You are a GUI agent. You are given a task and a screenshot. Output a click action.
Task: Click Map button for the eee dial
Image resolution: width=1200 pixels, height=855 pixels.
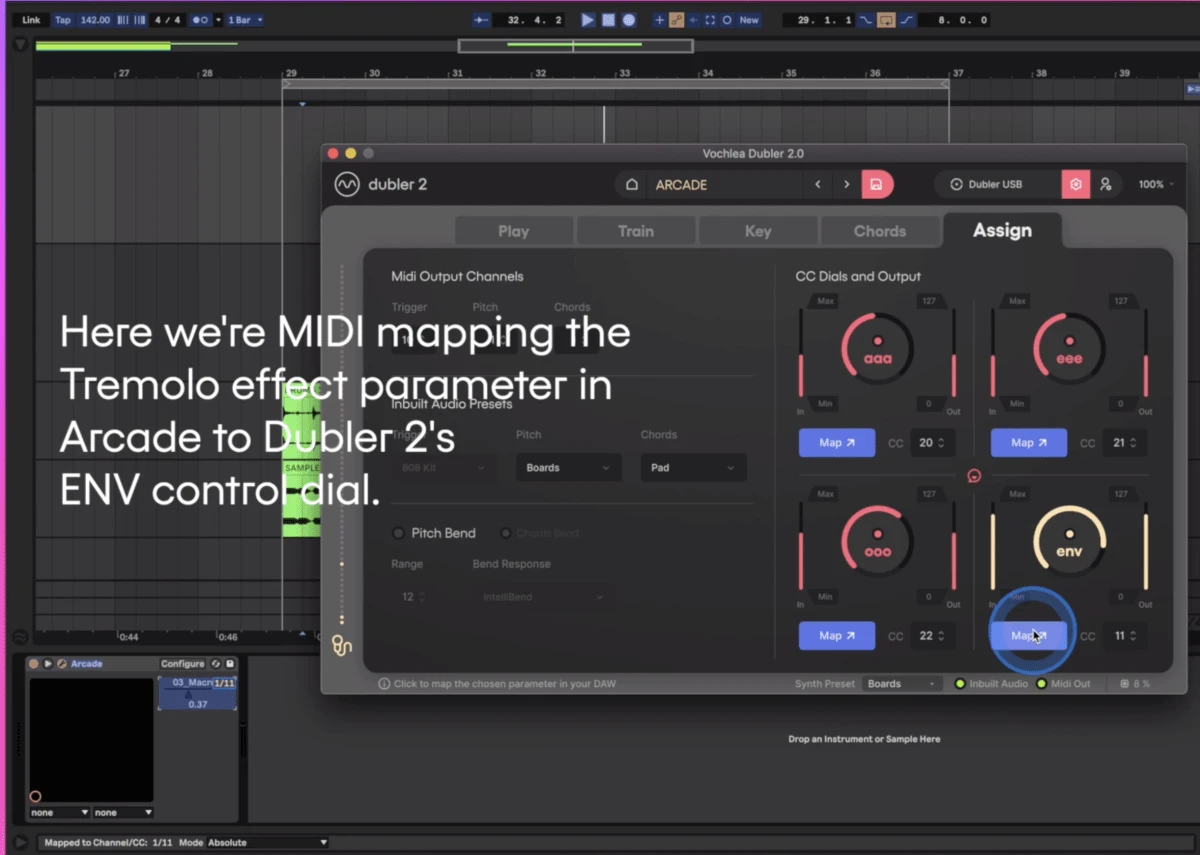[1029, 443]
